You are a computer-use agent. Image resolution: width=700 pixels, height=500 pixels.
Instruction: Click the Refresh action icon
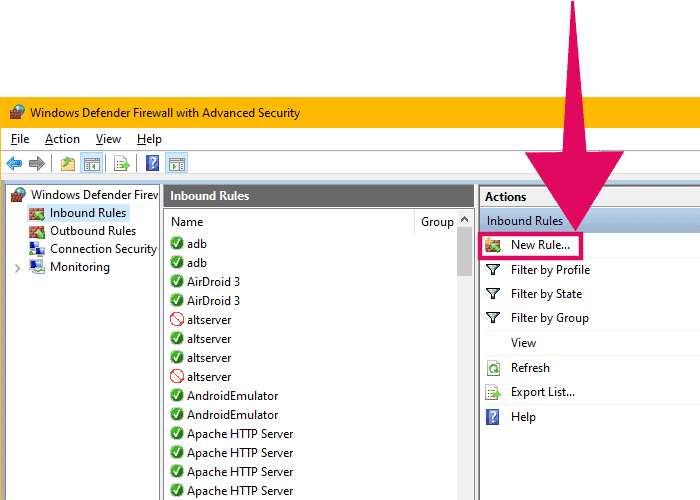493,368
